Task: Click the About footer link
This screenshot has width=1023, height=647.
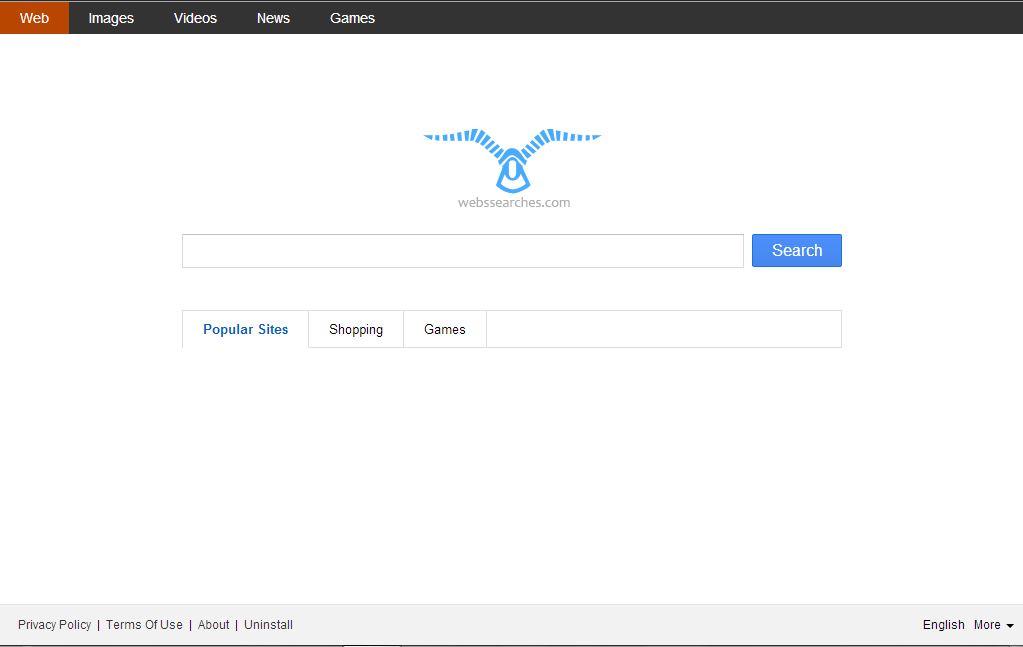Action: point(213,625)
